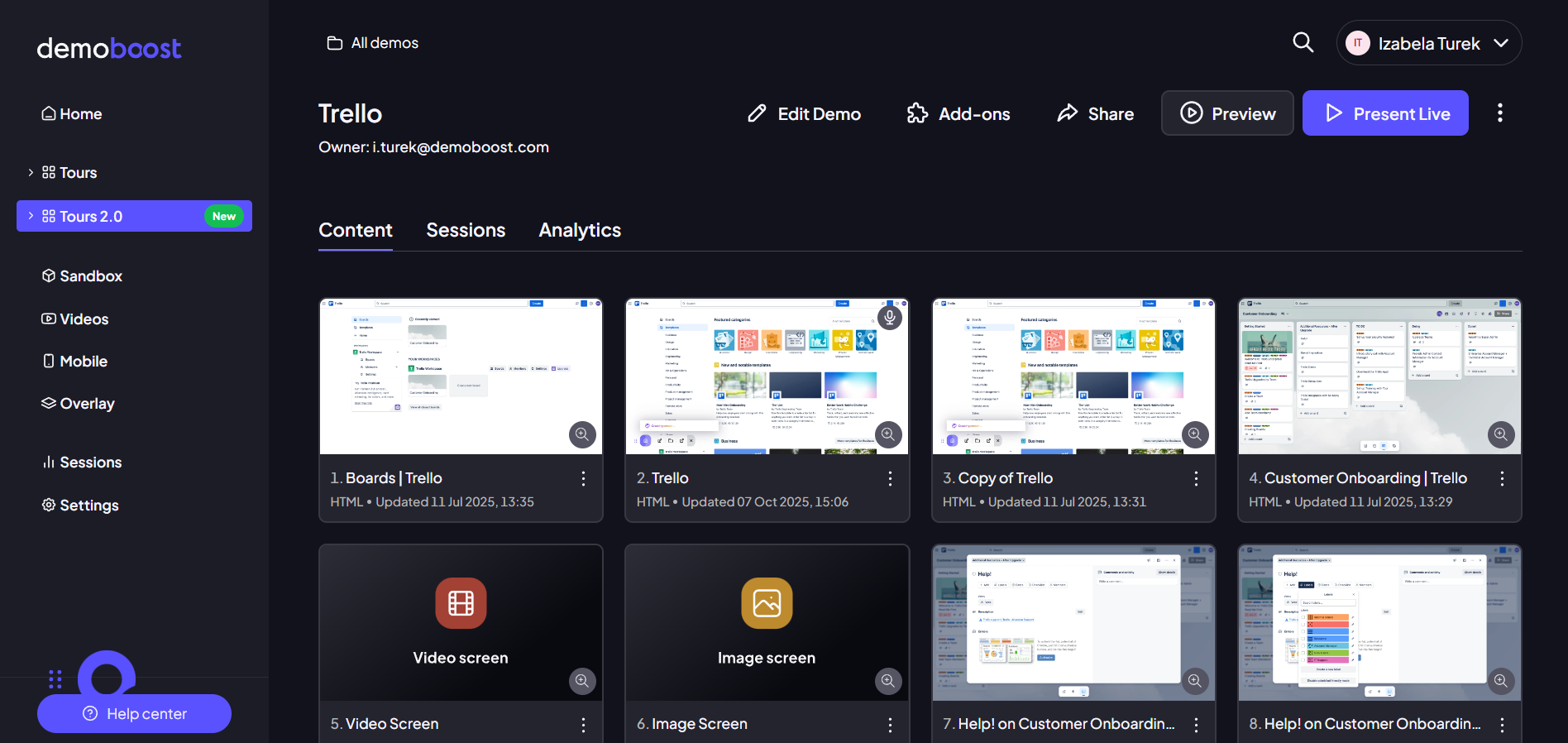1568x743 pixels.
Task: Open the Izabela Turek account dropdown
Action: (1429, 43)
